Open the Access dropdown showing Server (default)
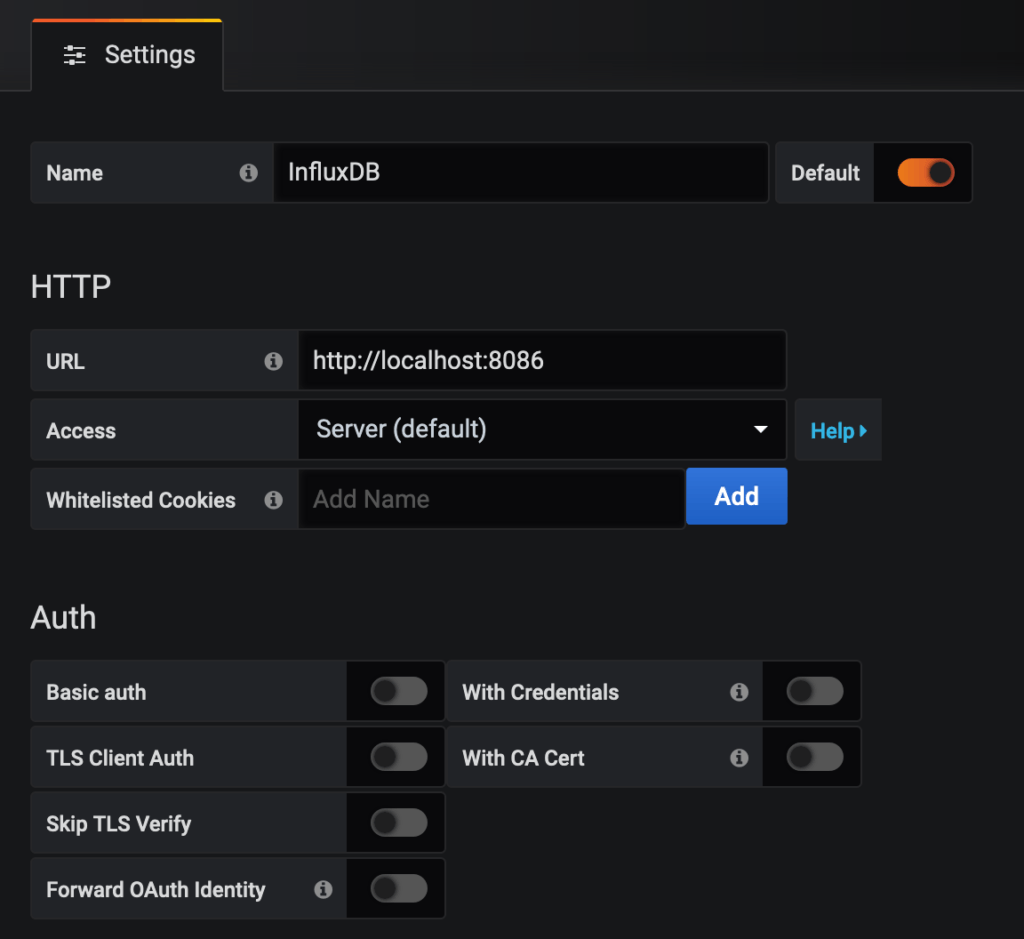 542,430
